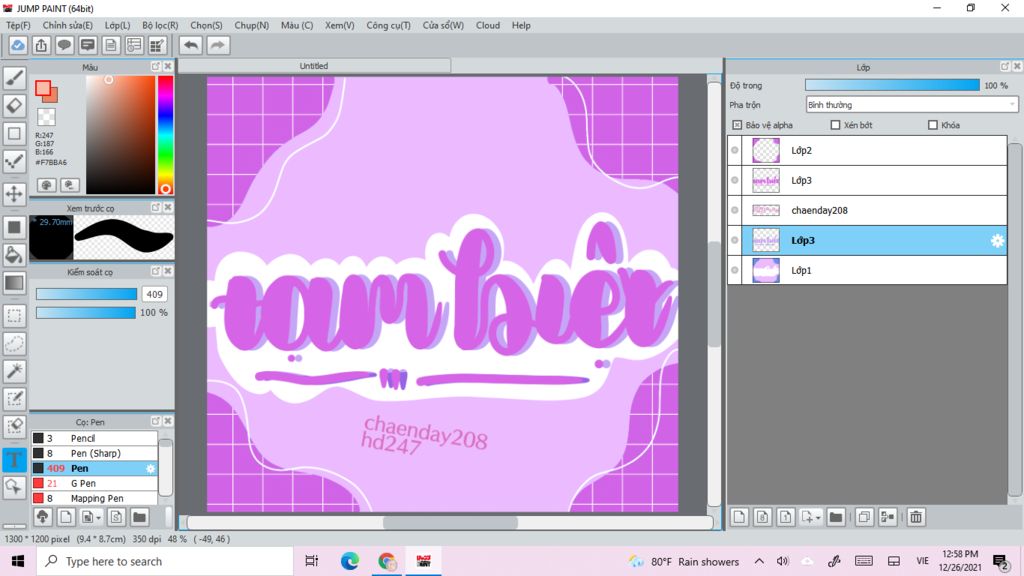Select the Lớp2 layer
The image size is (1024, 576).
867,150
